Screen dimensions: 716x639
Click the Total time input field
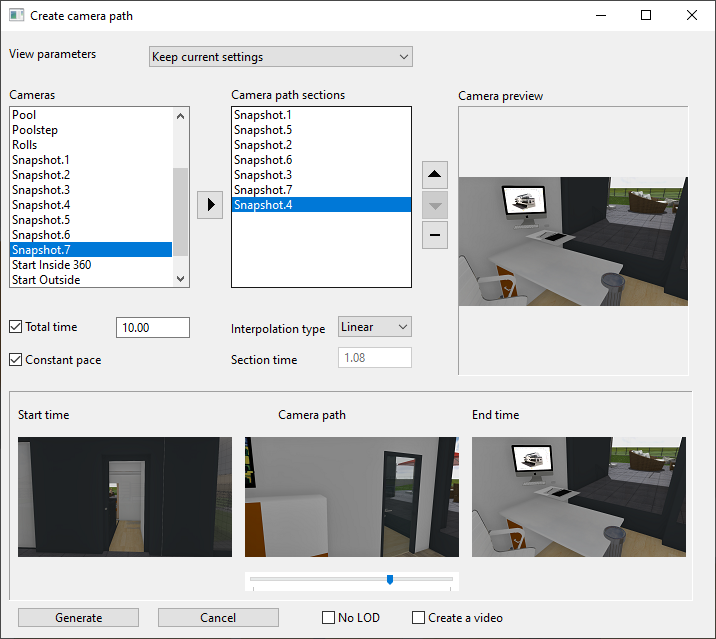tap(153, 328)
